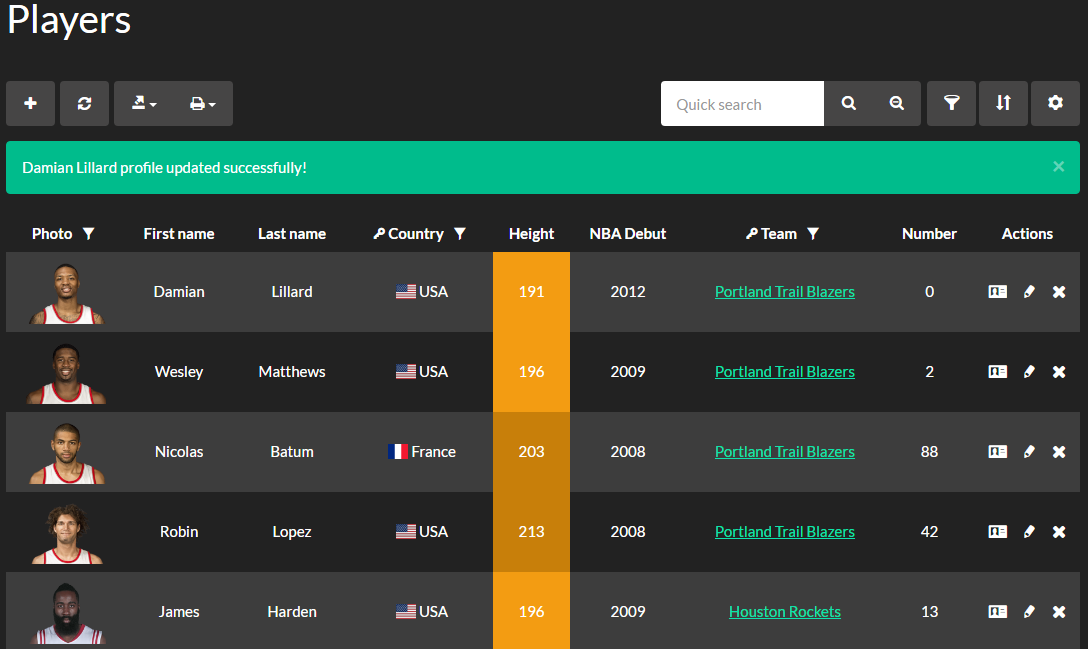1088x649 pixels.
Task: Open the export dropdown menu
Action: click(144, 104)
